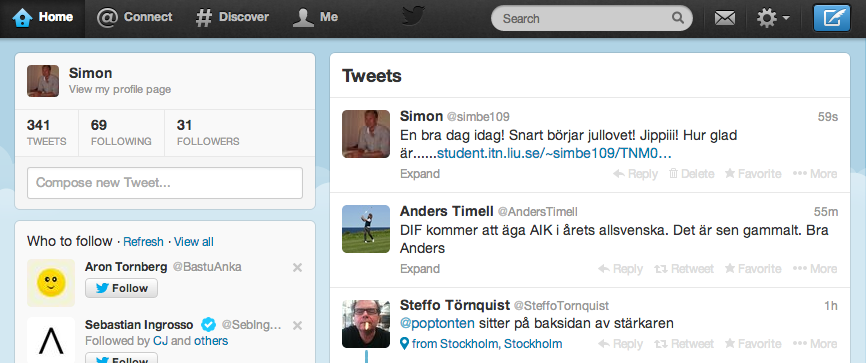Dismiss Aron Tornberg suggestion
The height and width of the screenshot is (363, 866).
point(297,267)
